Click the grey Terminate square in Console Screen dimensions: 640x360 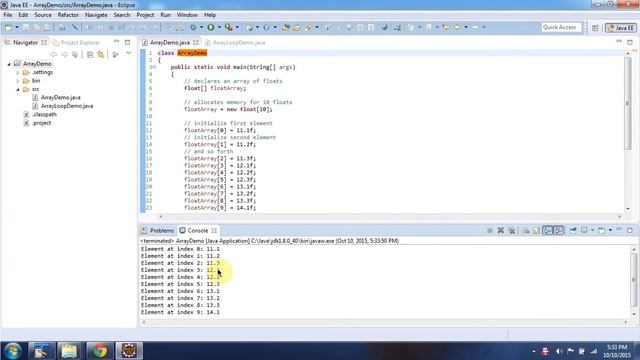point(490,231)
